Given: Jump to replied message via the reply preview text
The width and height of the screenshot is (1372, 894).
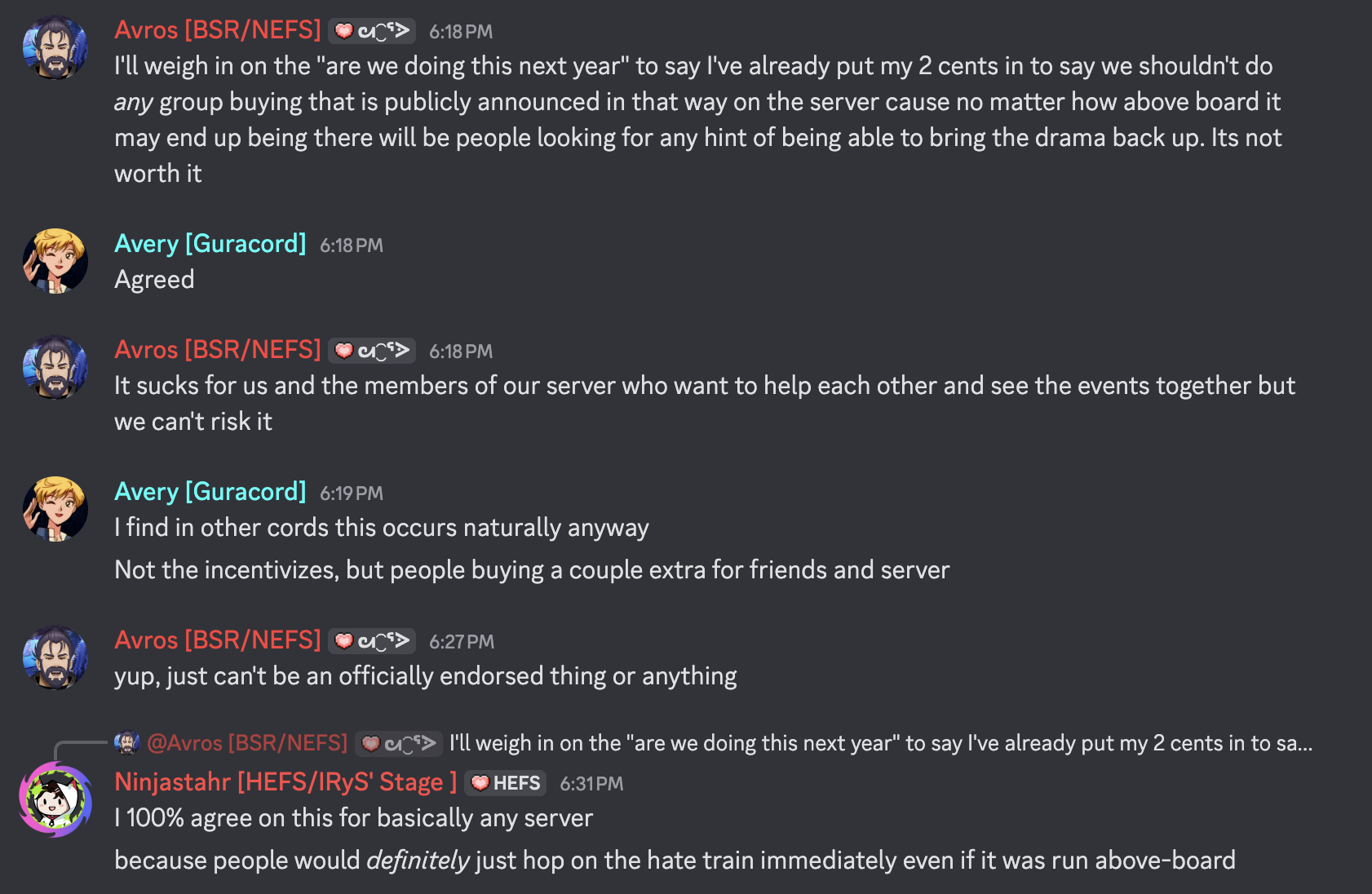Looking at the screenshot, I should (x=879, y=743).
